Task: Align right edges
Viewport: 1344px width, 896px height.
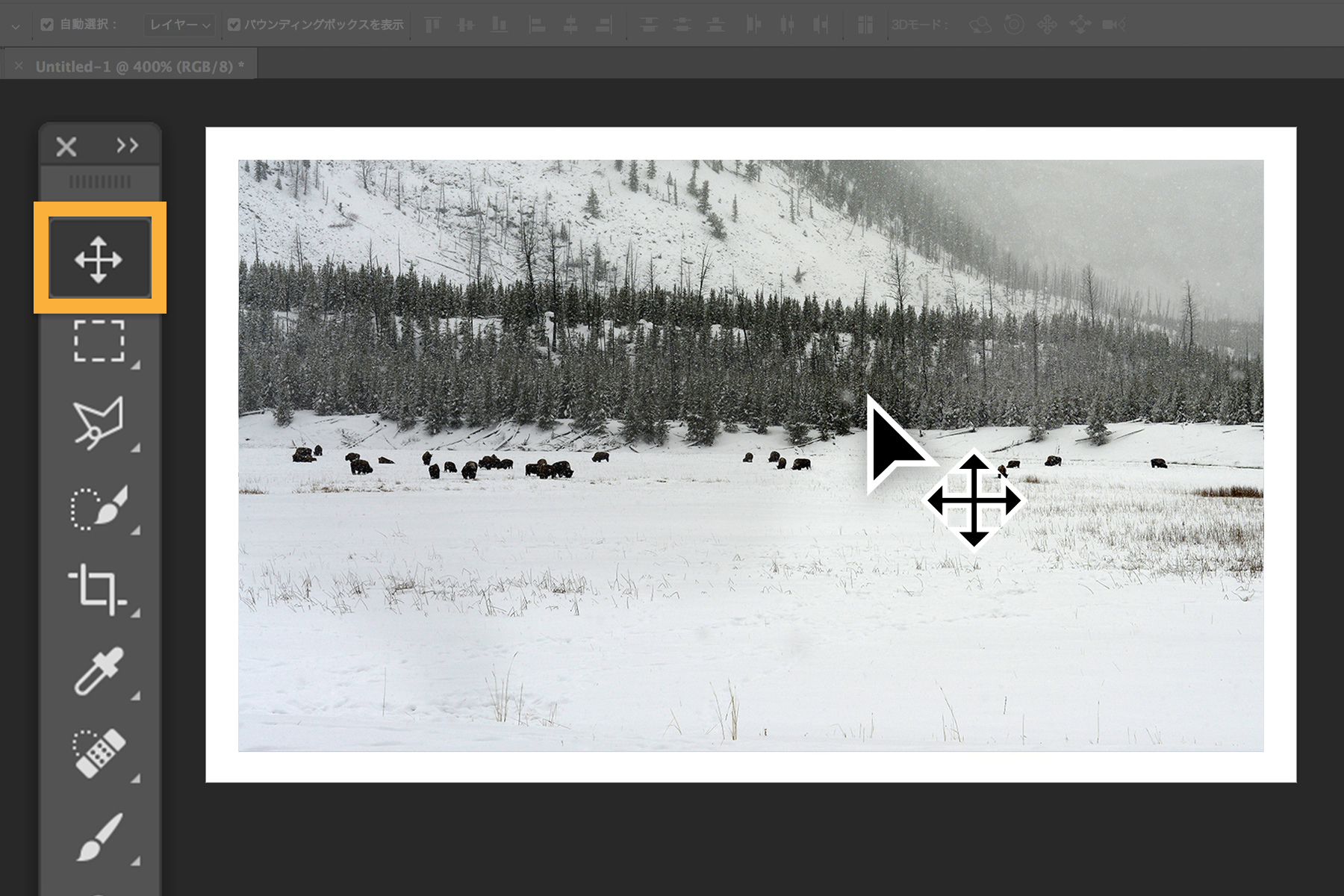Action: [604, 25]
